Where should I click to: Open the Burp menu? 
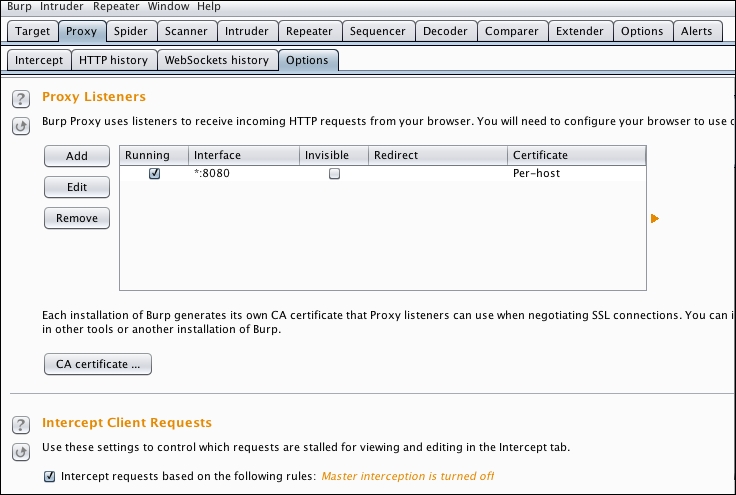point(19,6)
